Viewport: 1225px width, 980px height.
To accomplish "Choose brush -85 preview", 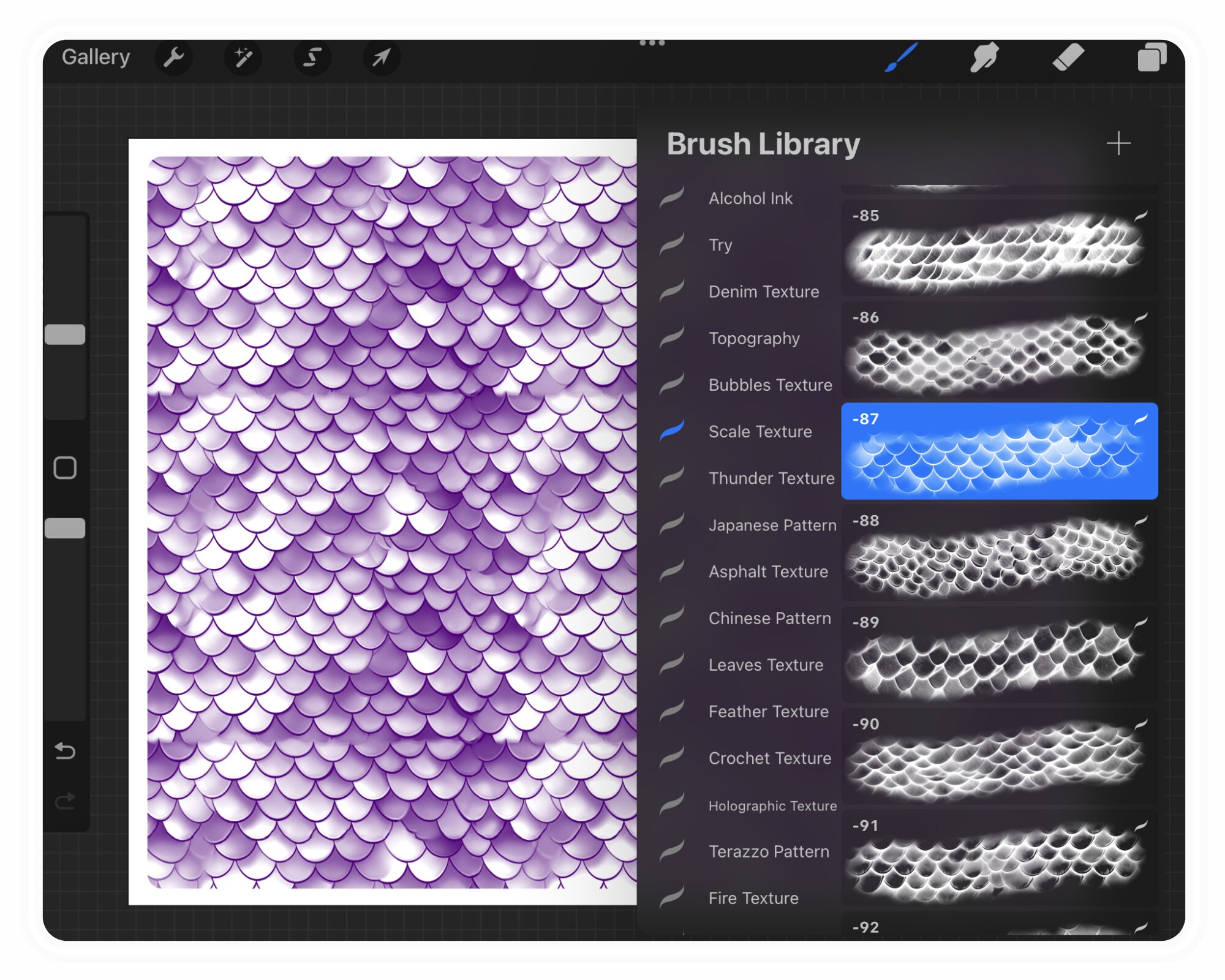I will coord(999,248).
